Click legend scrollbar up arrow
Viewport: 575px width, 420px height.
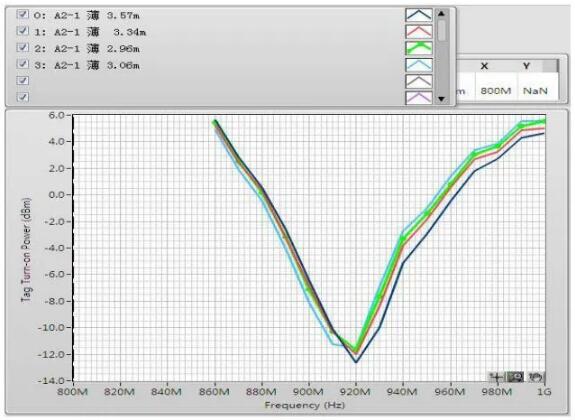tap(442, 14)
